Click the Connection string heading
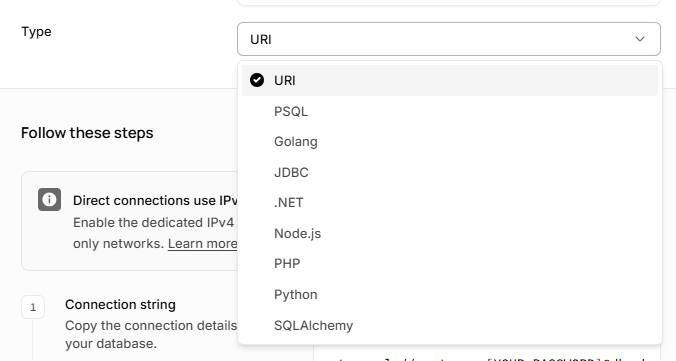676x361 pixels. 120,304
